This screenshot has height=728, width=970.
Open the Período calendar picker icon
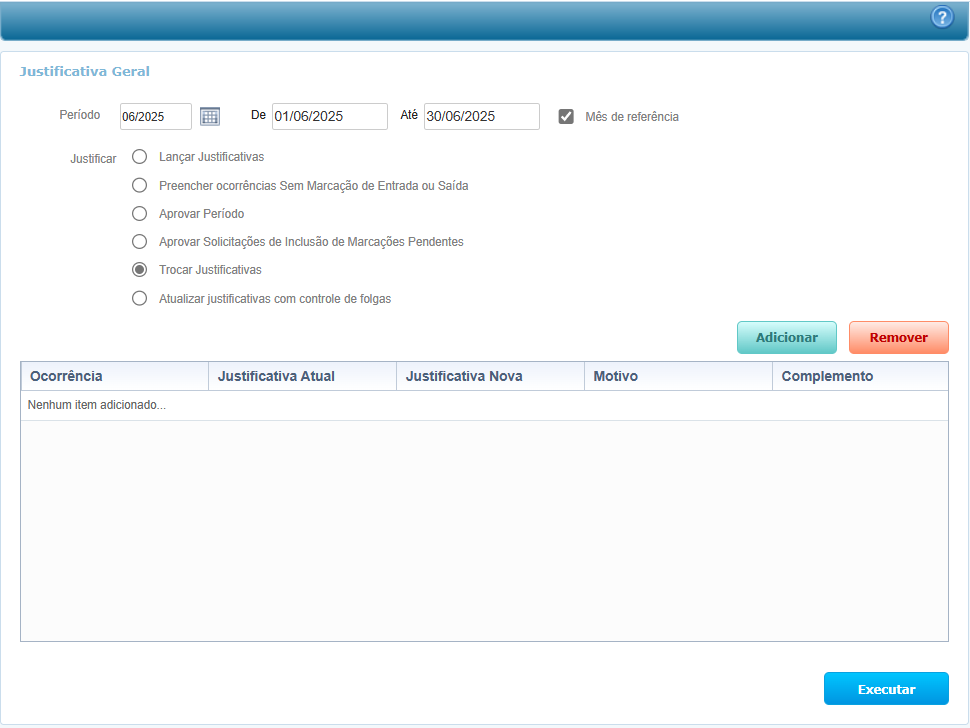point(210,116)
